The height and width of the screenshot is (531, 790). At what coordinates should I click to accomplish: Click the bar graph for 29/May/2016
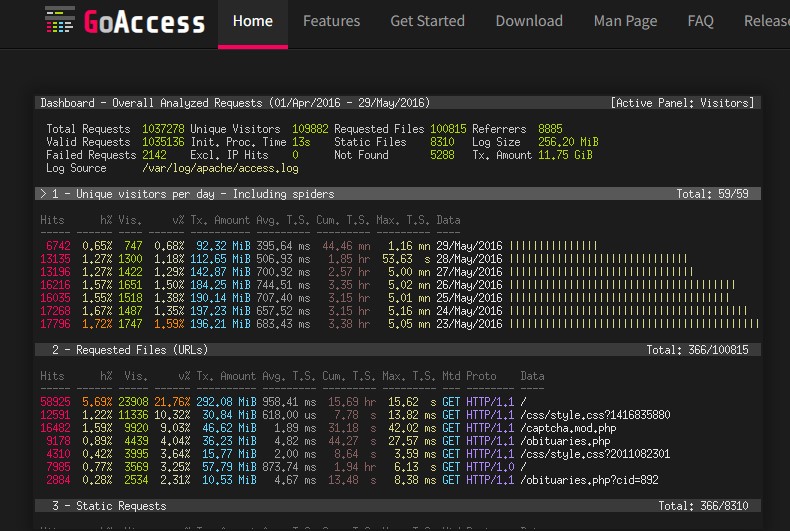(553, 246)
